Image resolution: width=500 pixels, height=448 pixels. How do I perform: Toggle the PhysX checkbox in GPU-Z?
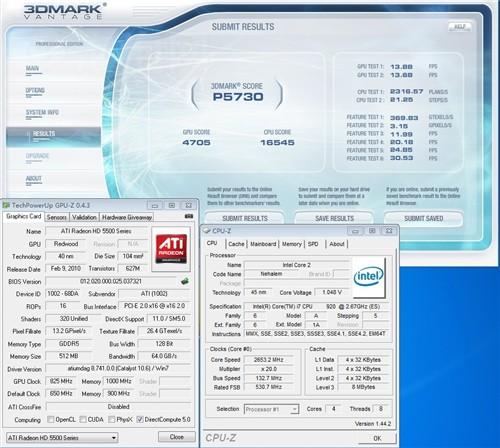tap(112, 419)
